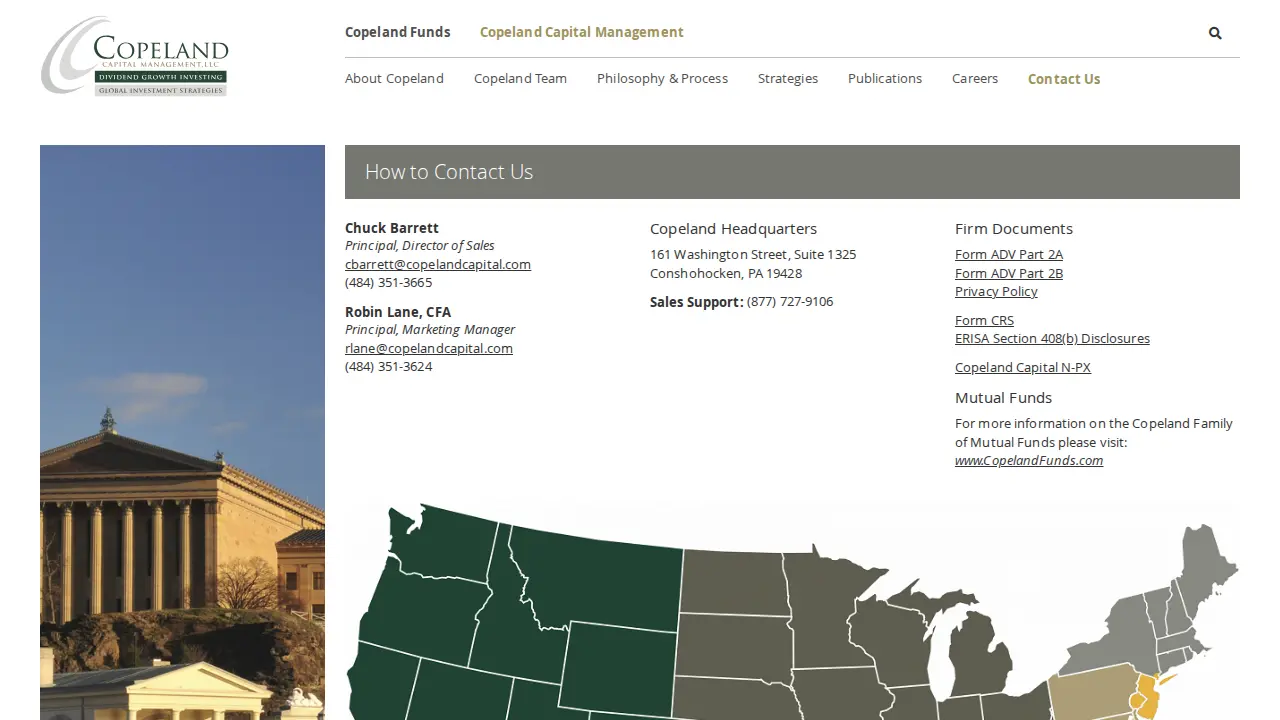The width and height of the screenshot is (1280, 720).
Task: Click the Robin Lane phone number (484) 351-3624
Action: click(389, 366)
